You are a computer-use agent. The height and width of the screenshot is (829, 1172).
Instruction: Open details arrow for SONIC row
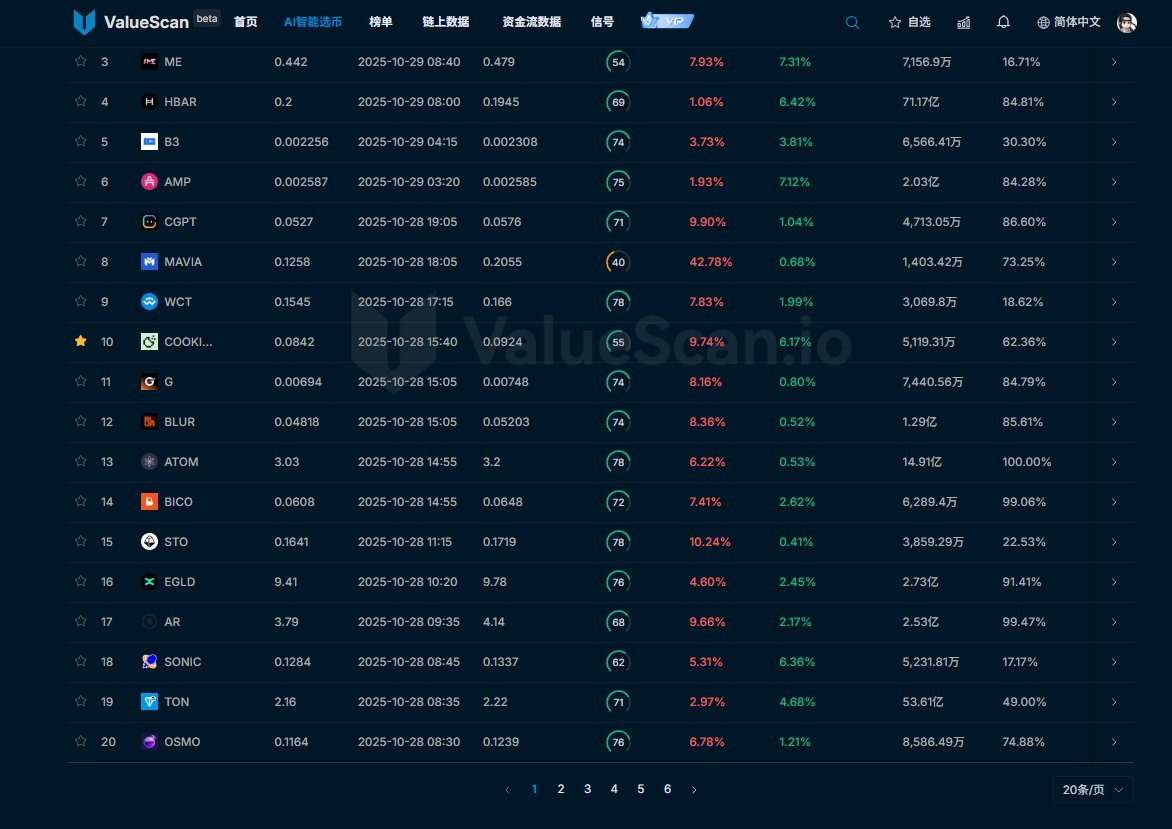(1114, 662)
